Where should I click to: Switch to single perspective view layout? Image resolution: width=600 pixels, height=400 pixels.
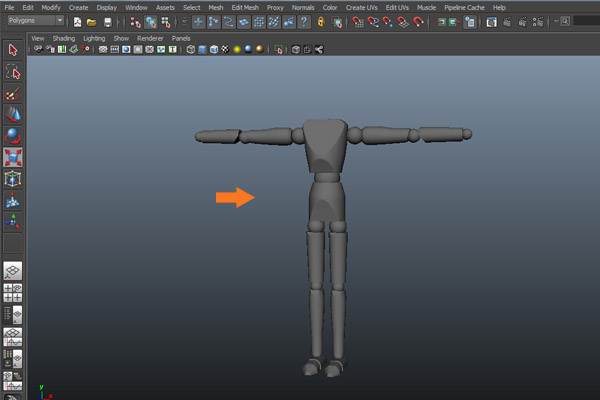coord(13,271)
